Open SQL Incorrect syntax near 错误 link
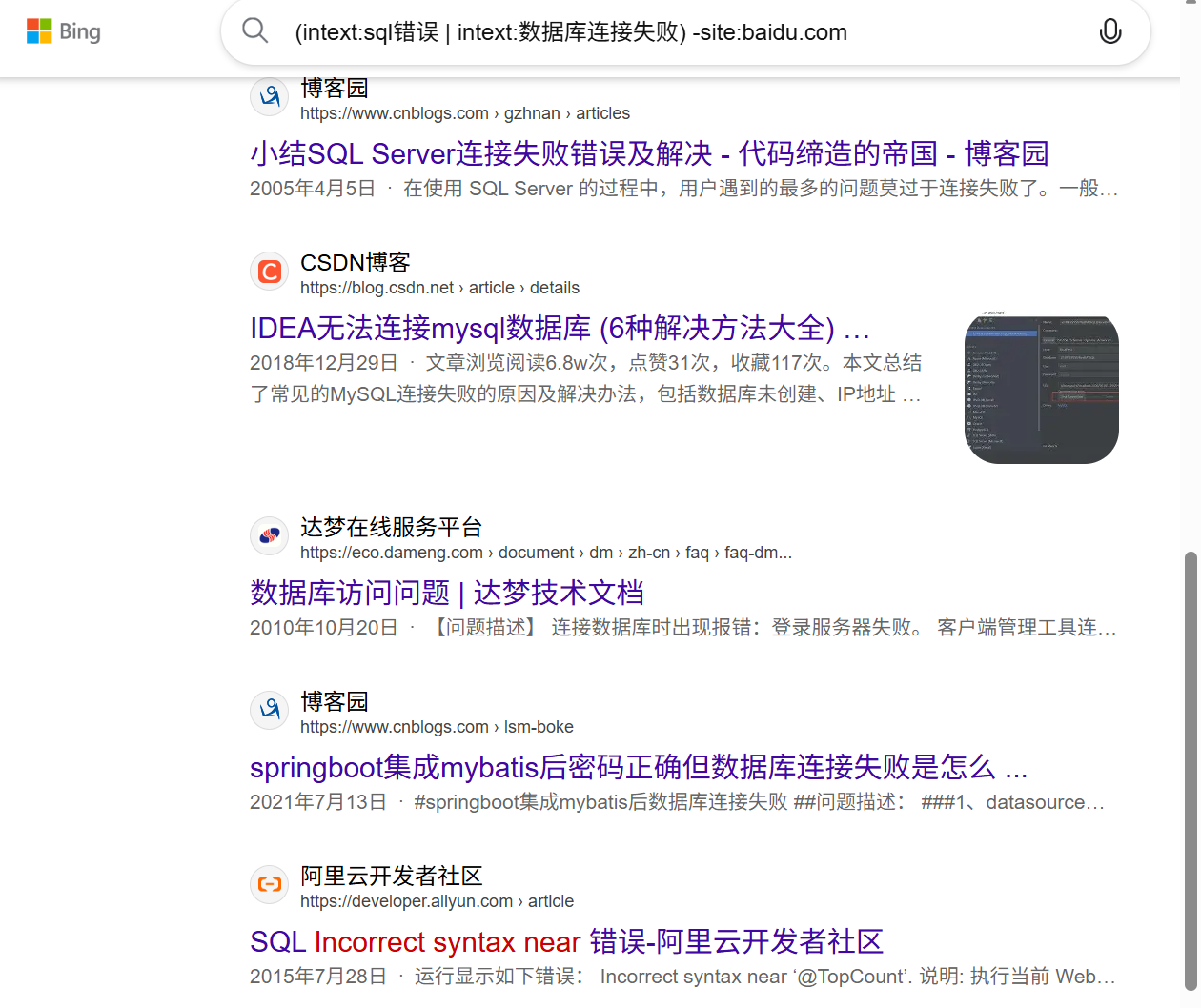Image resolution: width=1201 pixels, height=1008 pixels. [x=566, y=941]
